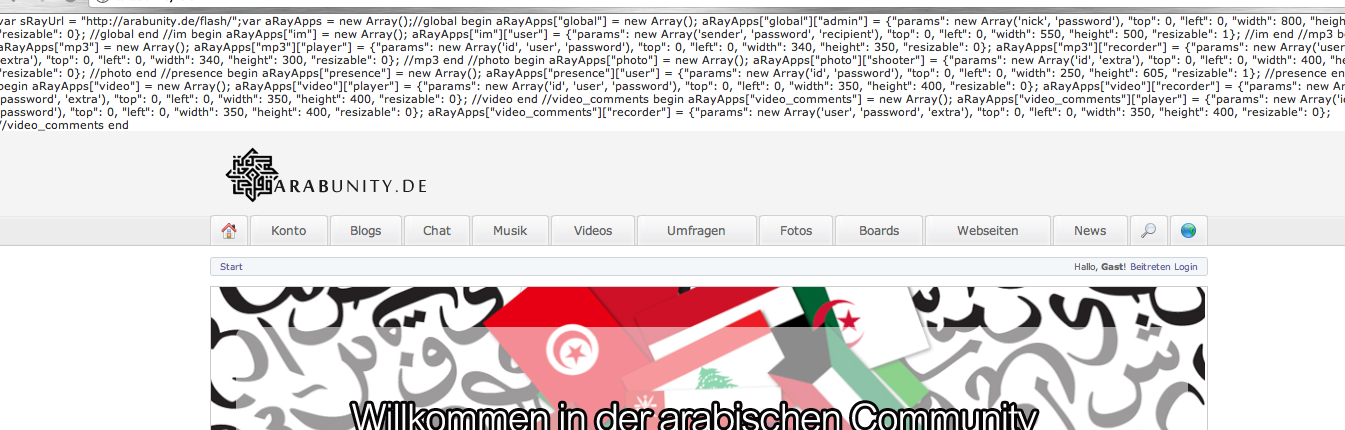1345x430 pixels.
Task: Open the News menu item
Action: (x=1090, y=230)
